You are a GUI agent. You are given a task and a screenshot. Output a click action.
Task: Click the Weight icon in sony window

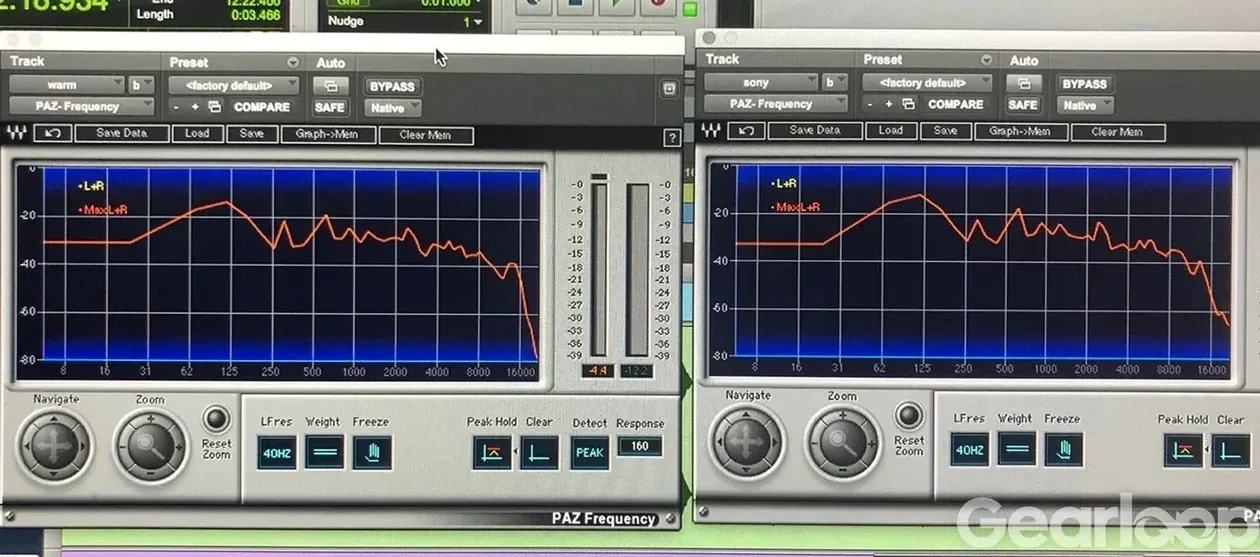(x=1017, y=449)
